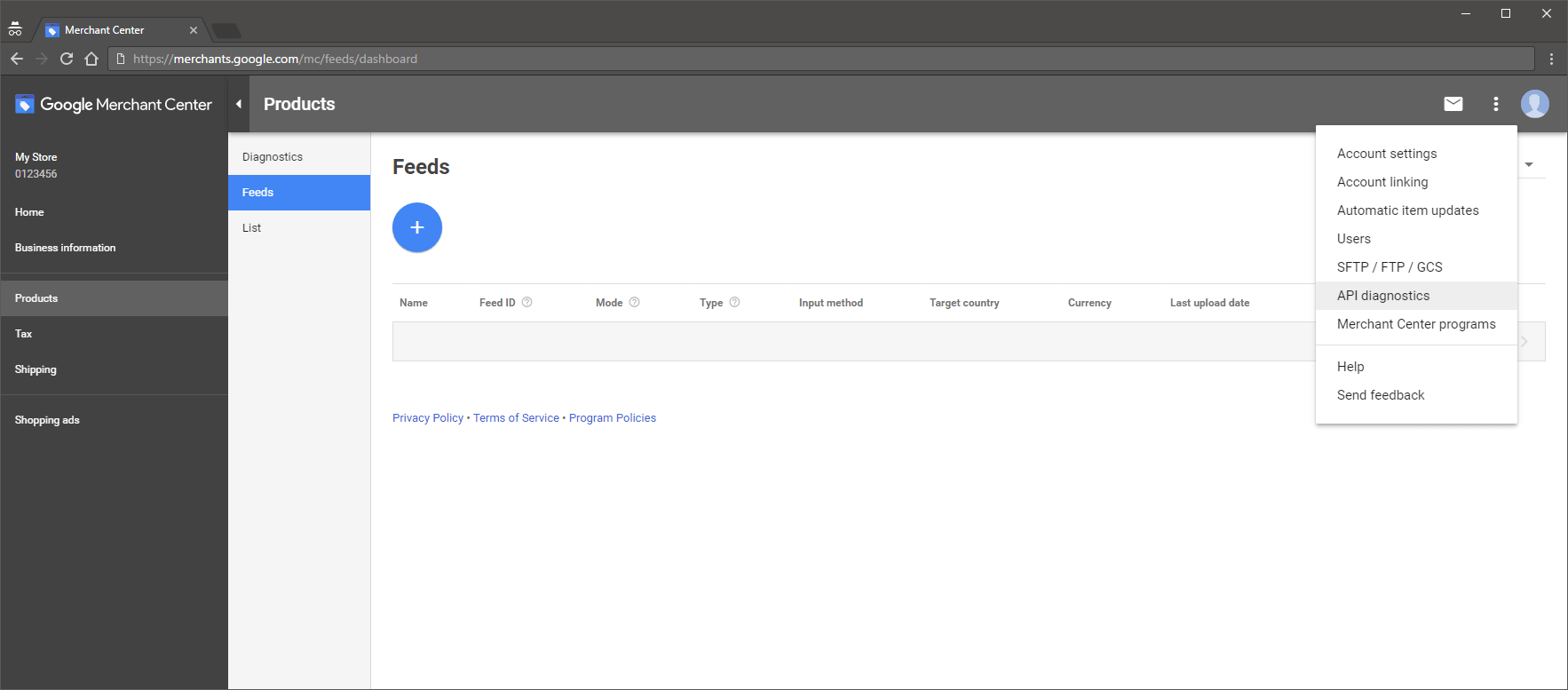The width and height of the screenshot is (1568, 690).
Task: Open Users from the dropdown menu
Action: pyautogui.click(x=1416, y=239)
